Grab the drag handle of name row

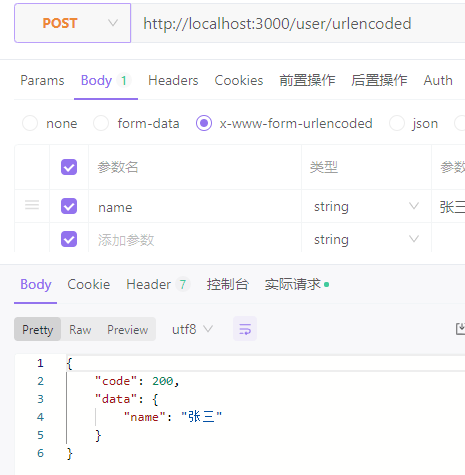[x=32, y=205]
